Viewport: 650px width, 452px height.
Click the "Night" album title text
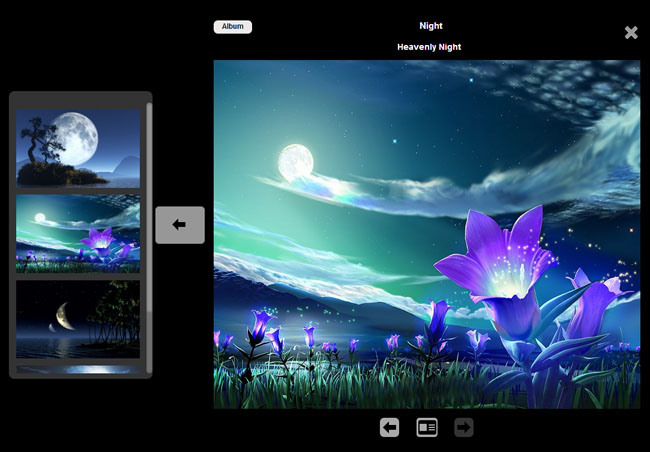pos(430,26)
